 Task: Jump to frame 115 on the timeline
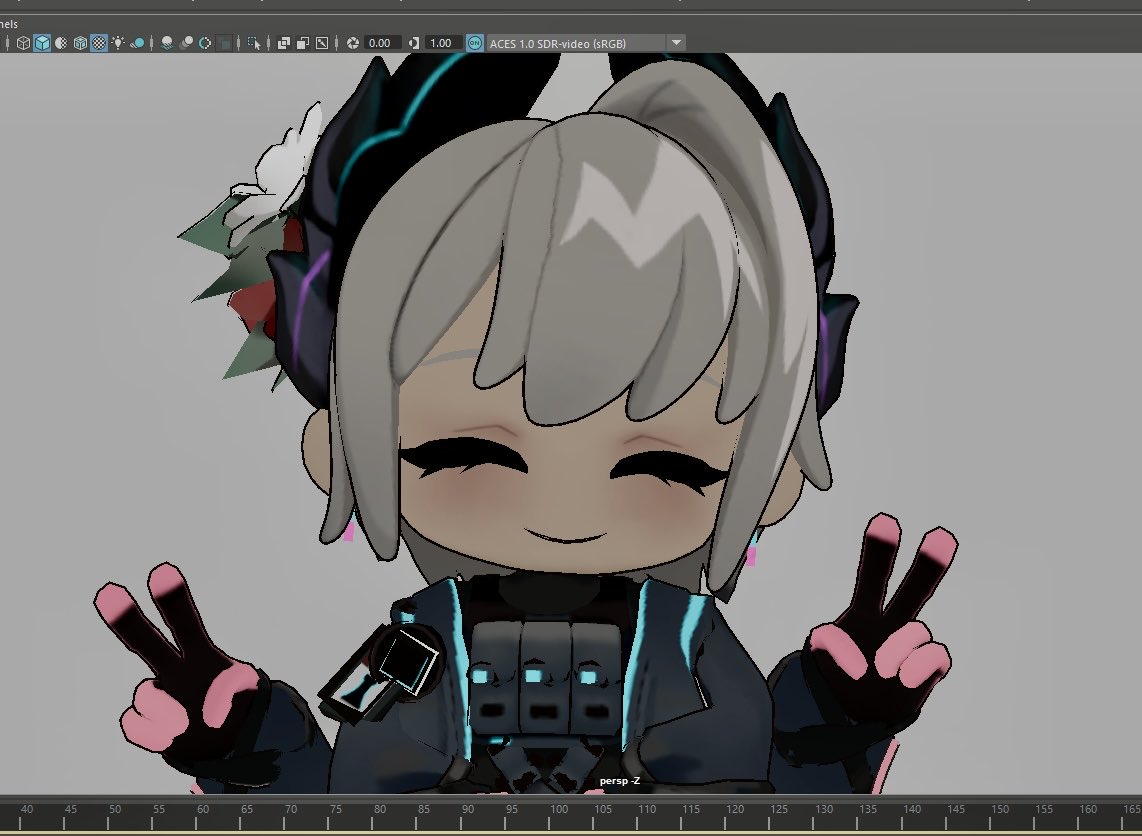click(x=691, y=809)
